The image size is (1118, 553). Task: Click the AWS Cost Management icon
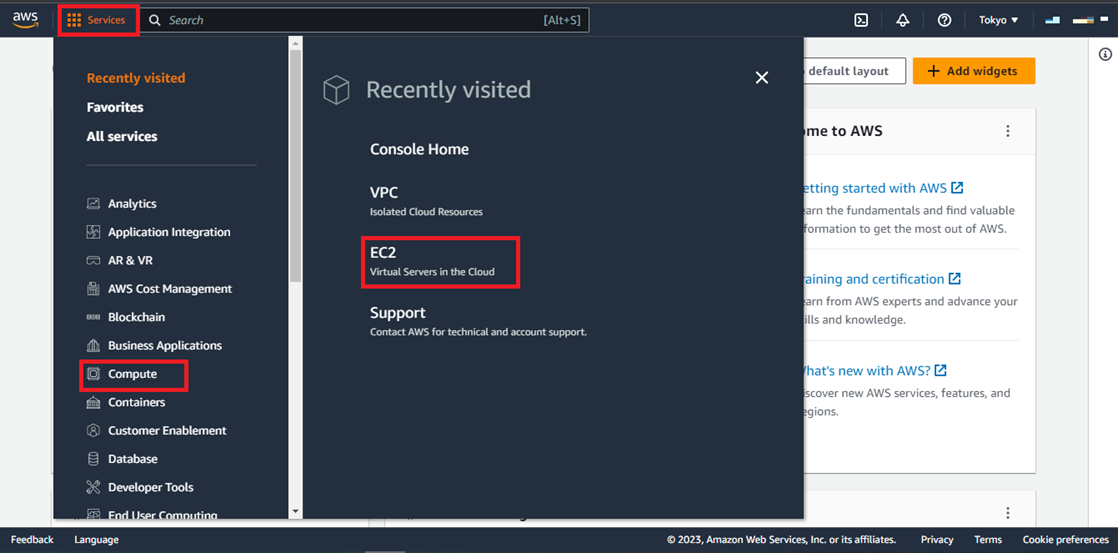click(x=93, y=289)
